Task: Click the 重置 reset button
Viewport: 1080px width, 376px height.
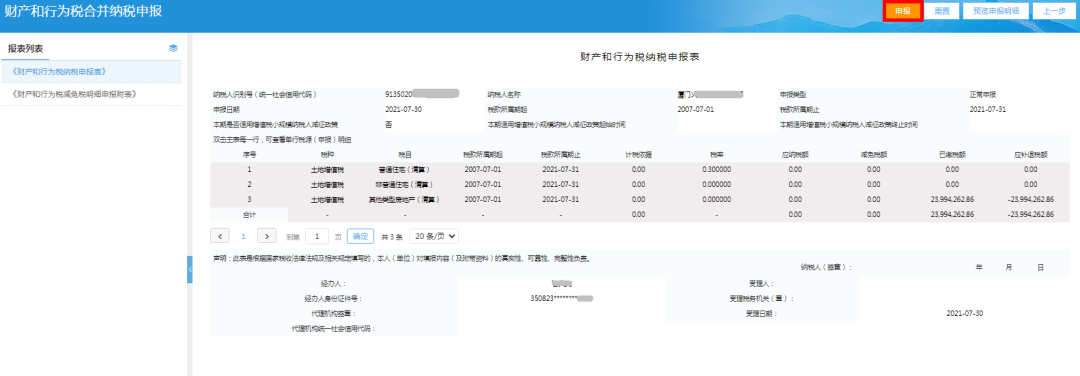Action: click(942, 11)
